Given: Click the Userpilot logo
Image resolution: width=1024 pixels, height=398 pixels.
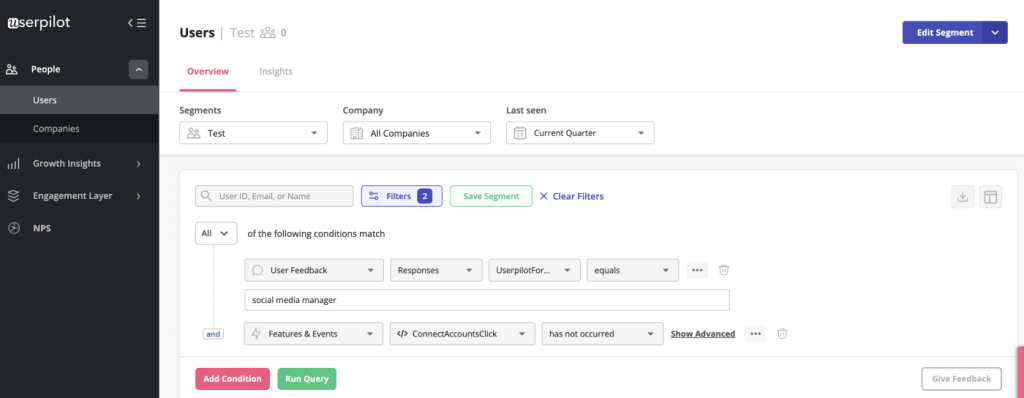Looking at the screenshot, I should tap(39, 23).
